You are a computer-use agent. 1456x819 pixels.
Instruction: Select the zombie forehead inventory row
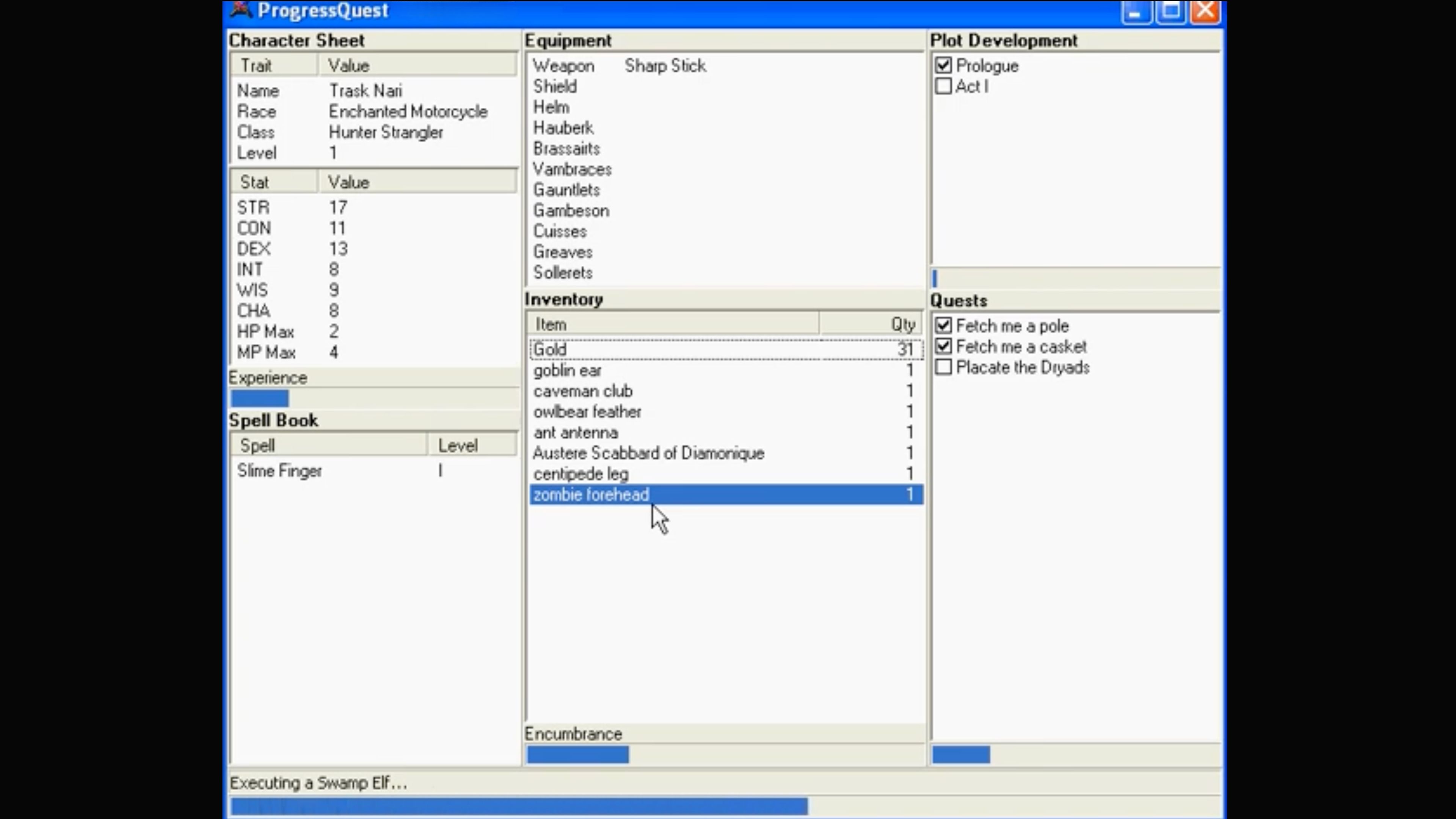click(x=726, y=494)
